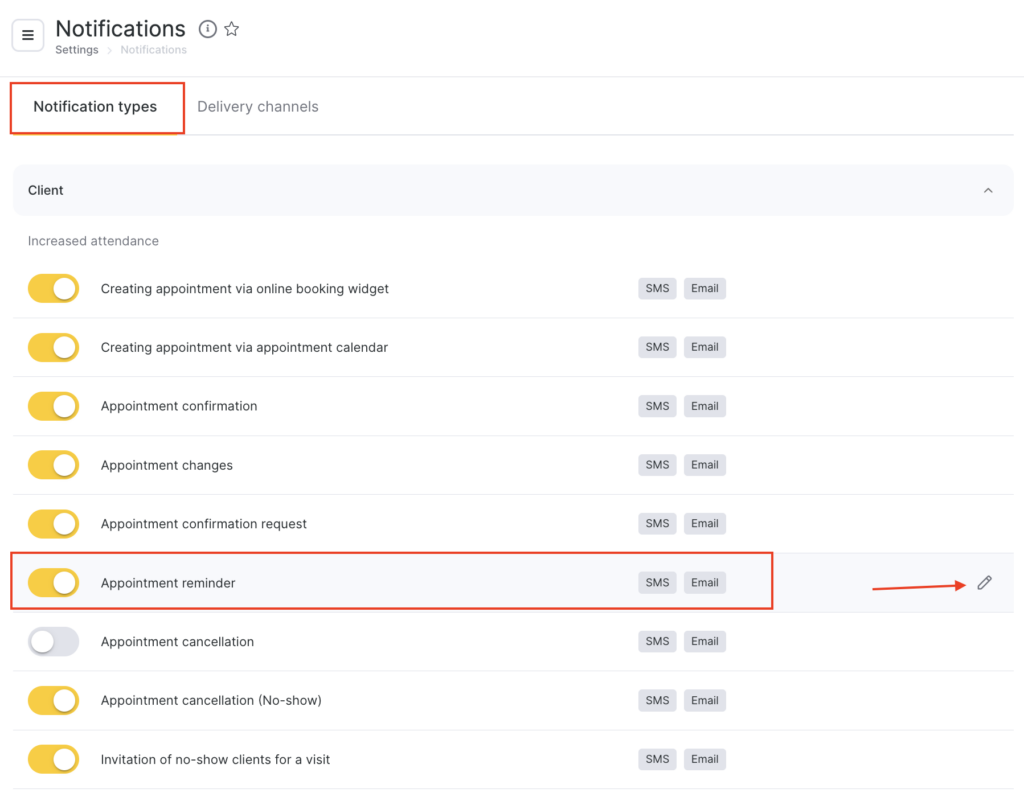Switch to Delivery channels tab
The height and width of the screenshot is (797, 1024).
tap(258, 107)
